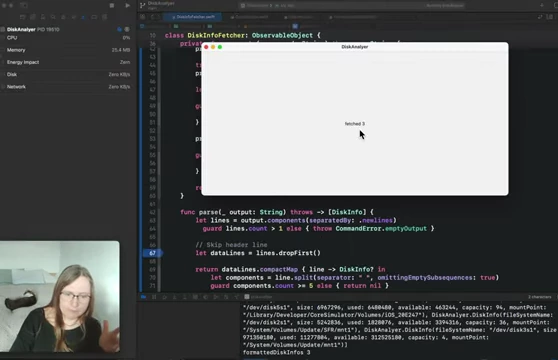This screenshot has width=558, height=360.
Task: Click the DiskAnalyer app window title bar
Action: [355, 47]
